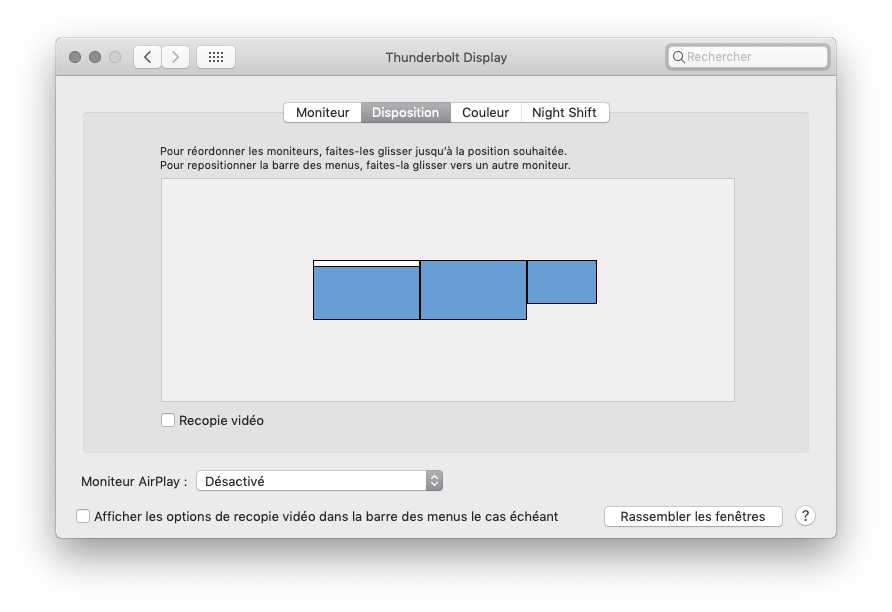Go forward with the right chevron button

[x=175, y=57]
